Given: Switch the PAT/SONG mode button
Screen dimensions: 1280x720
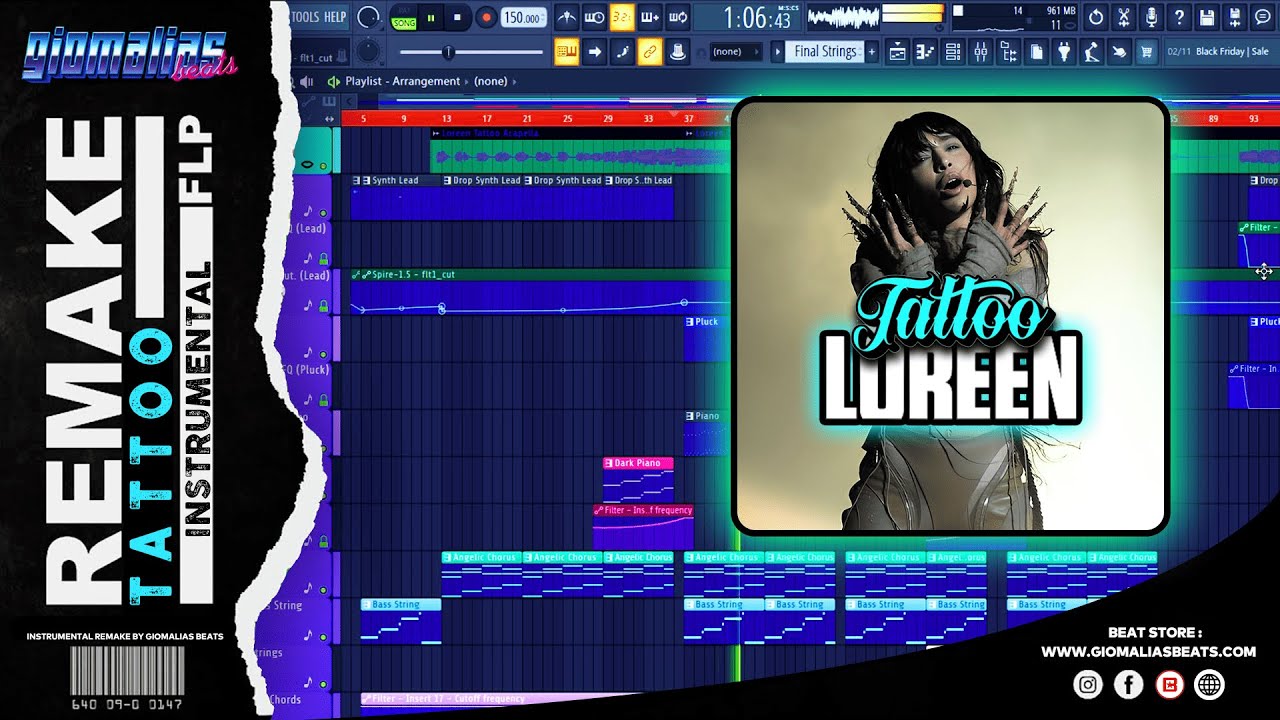Looking at the screenshot, I should point(403,17).
